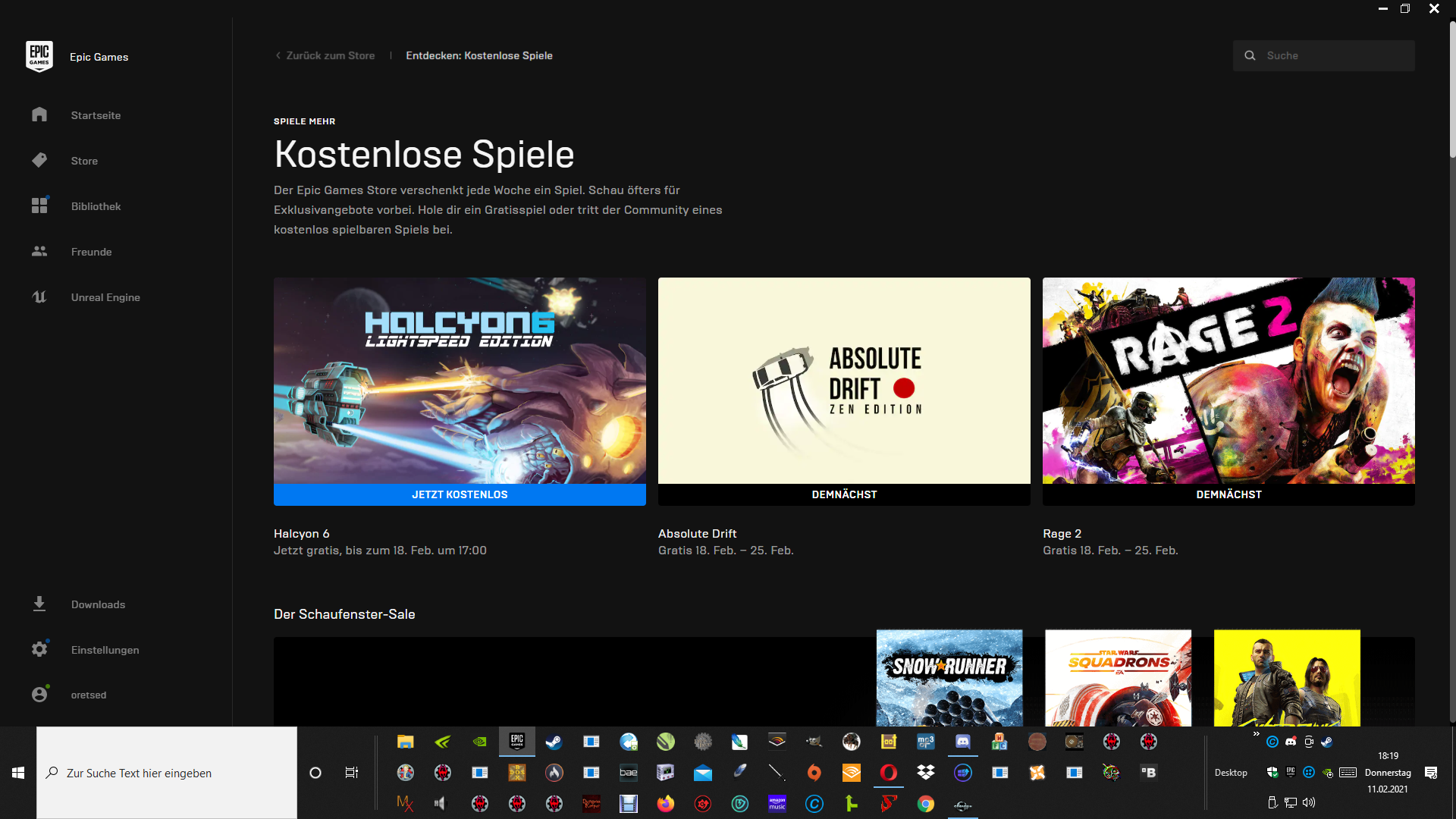Click the Downloads arrow icon
This screenshot has width=1456, height=819.
point(39,604)
